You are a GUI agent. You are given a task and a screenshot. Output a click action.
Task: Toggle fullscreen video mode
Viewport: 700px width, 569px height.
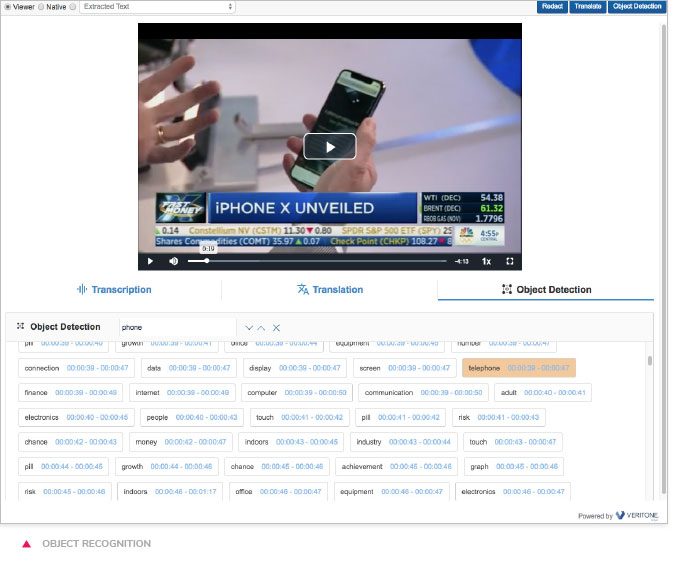tap(509, 261)
